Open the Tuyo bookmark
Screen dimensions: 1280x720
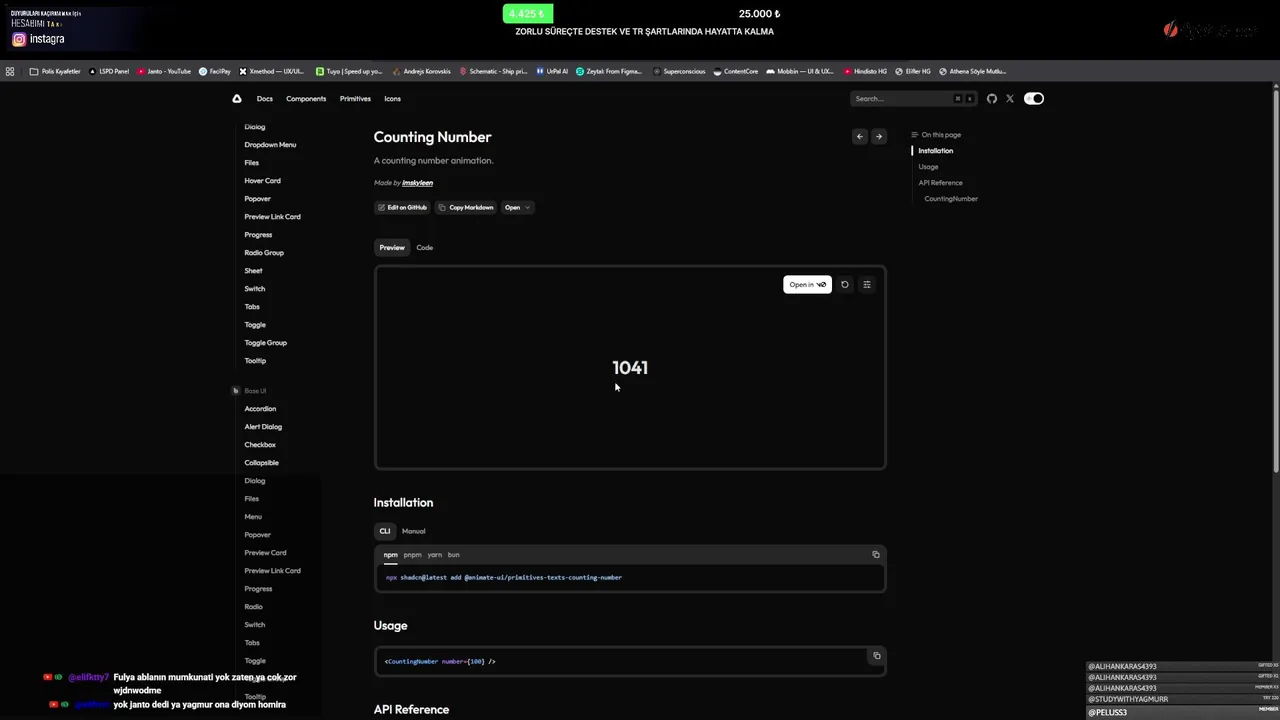(349, 71)
